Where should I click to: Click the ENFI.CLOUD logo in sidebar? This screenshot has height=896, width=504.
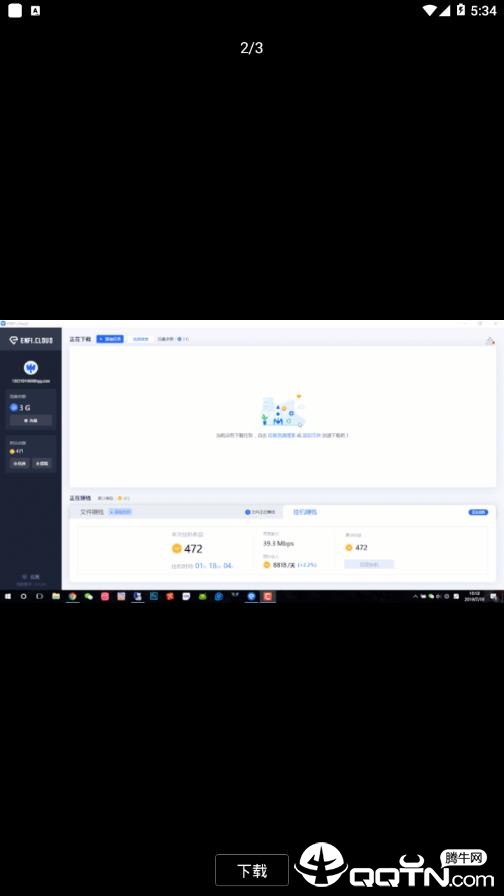tap(31, 340)
